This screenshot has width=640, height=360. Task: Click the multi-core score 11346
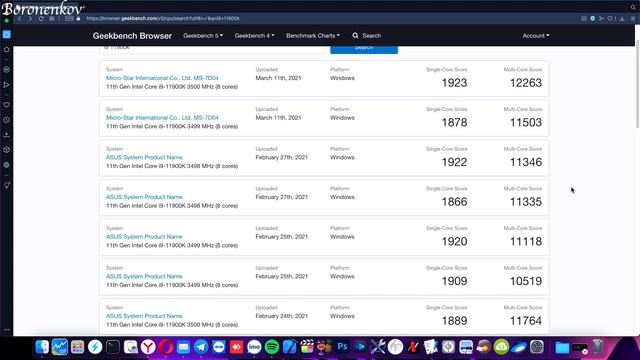click(526, 162)
